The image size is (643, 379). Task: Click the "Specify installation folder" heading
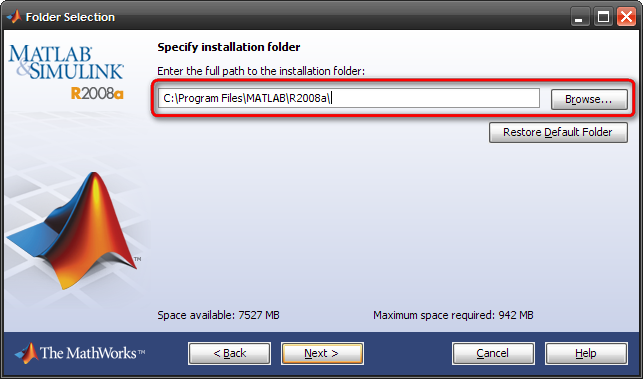229,47
